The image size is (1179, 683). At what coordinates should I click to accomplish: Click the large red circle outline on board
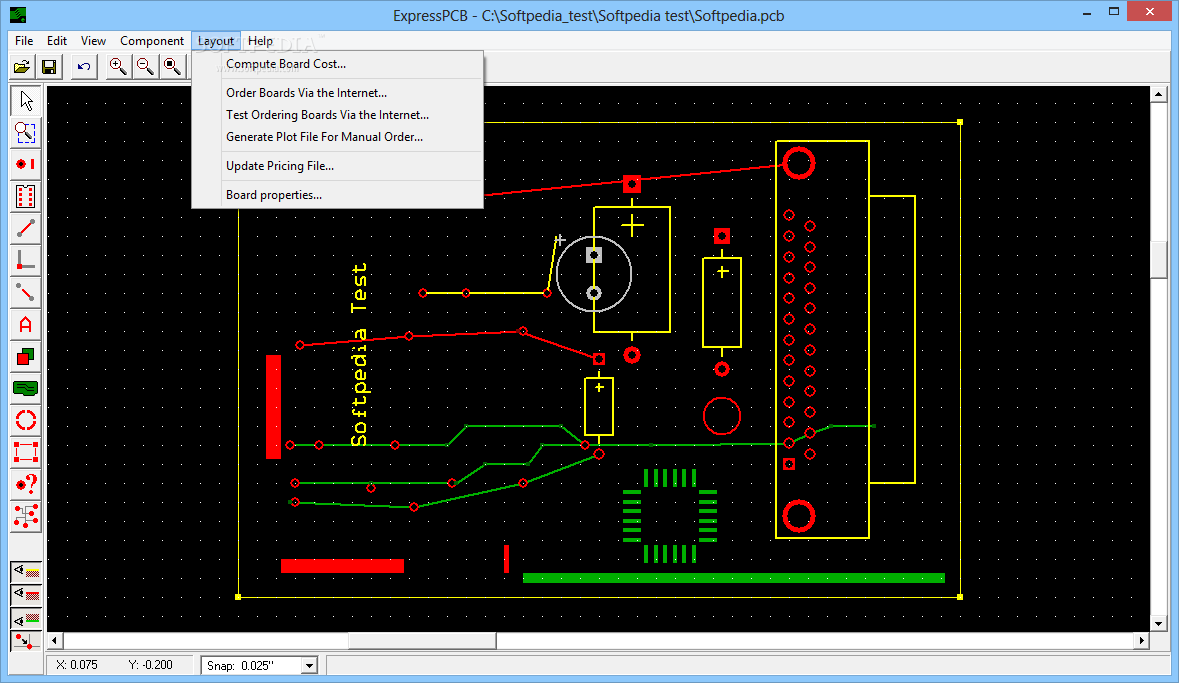[x=722, y=416]
